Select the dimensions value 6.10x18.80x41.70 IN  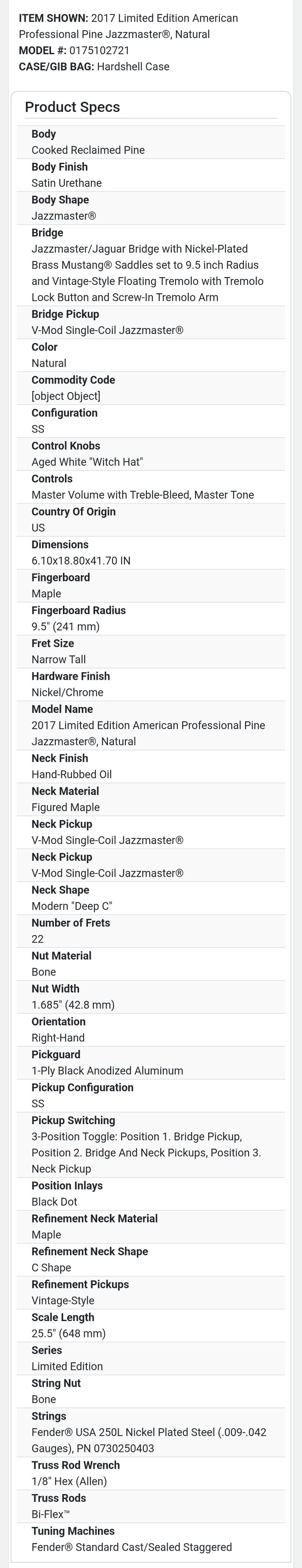click(81, 561)
